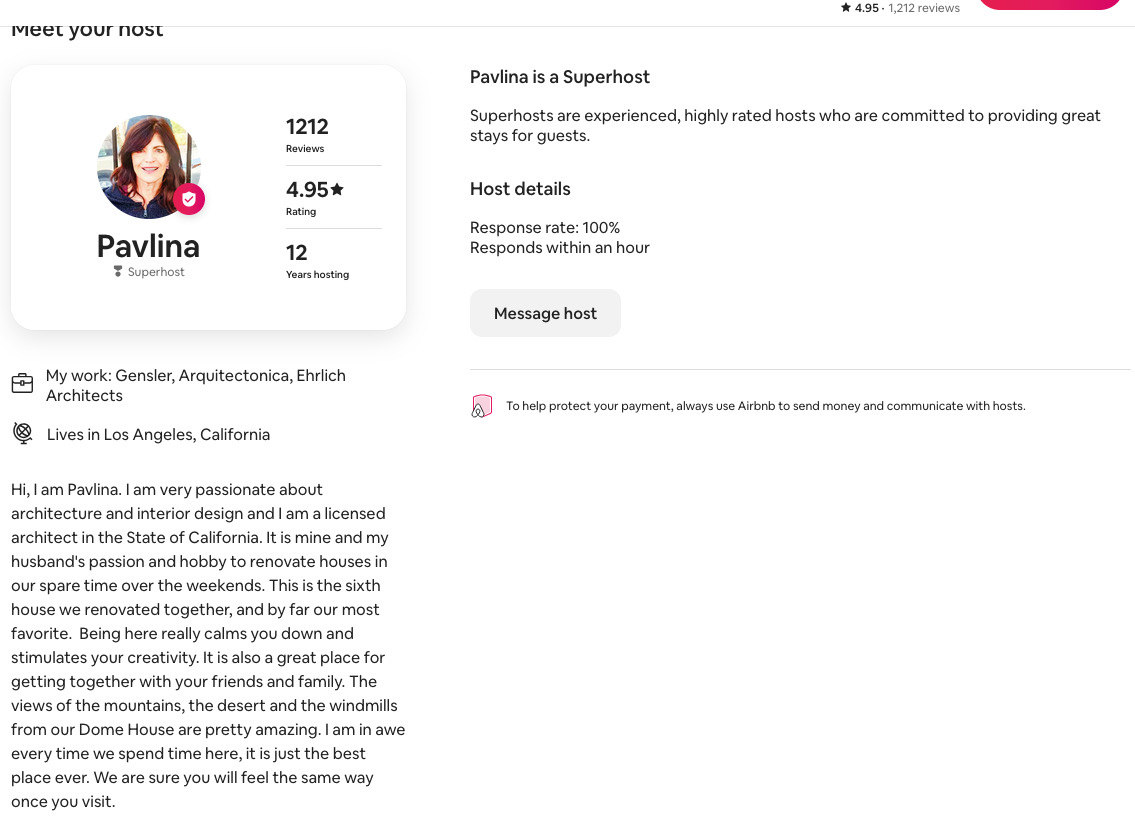Open Pavlina's profile photo
Viewport: 1135px width, 828px height.
tap(148, 167)
